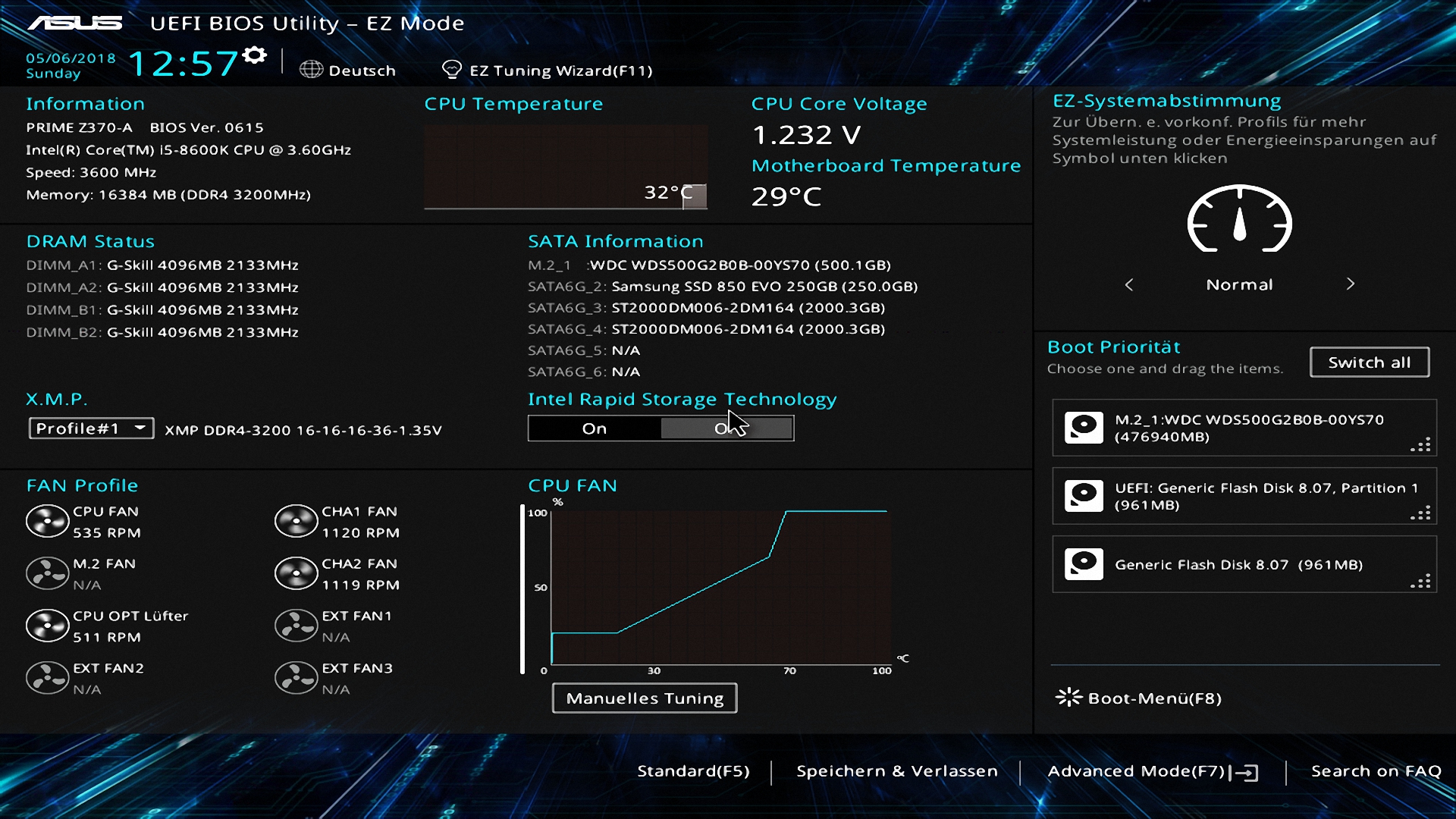Click the CPU fan curve vertical slider

[x=522, y=589]
